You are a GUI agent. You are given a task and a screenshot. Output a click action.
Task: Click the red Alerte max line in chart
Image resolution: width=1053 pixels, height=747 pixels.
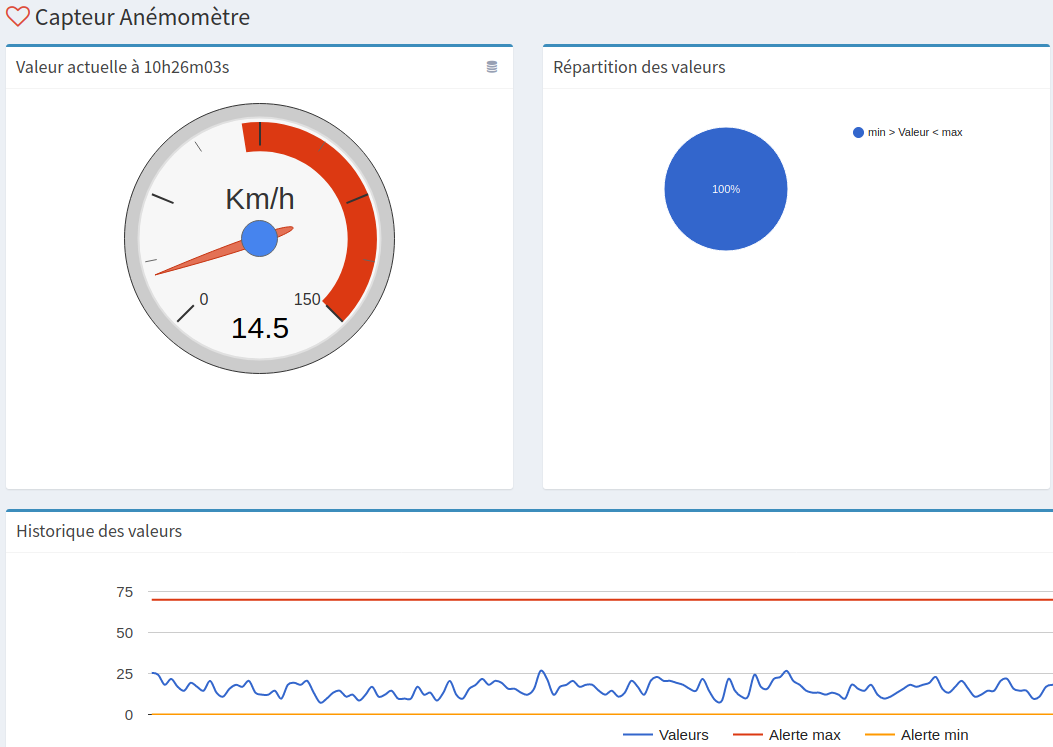tap(602, 599)
